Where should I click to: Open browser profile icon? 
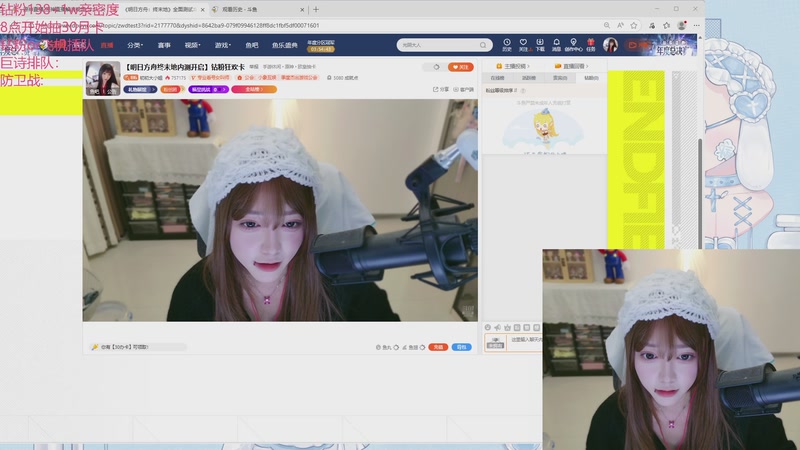(x=682, y=26)
